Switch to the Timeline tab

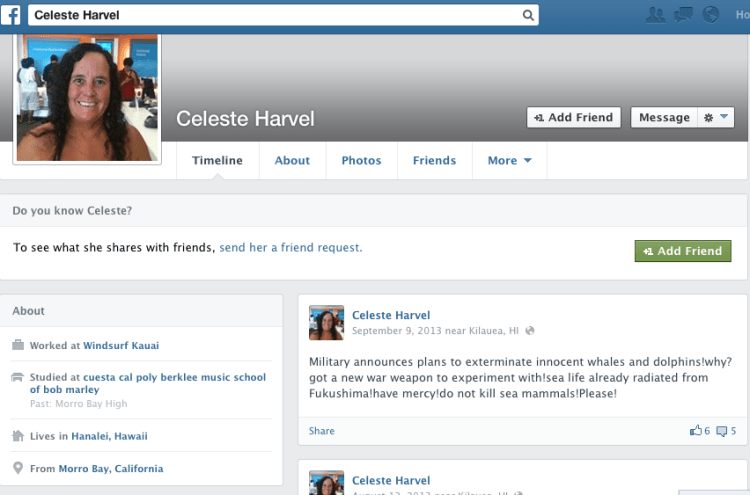217,161
